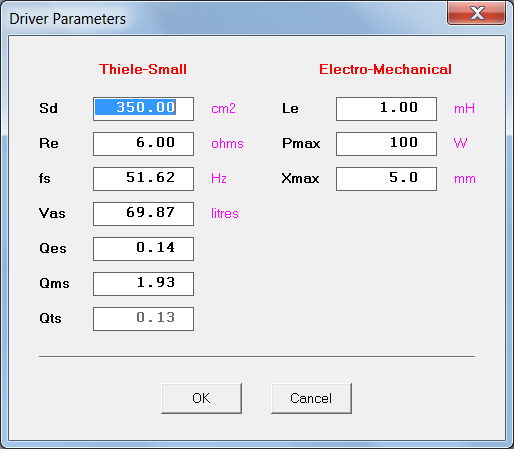
Task: Click the Qes parameter label
Action: coord(53,248)
